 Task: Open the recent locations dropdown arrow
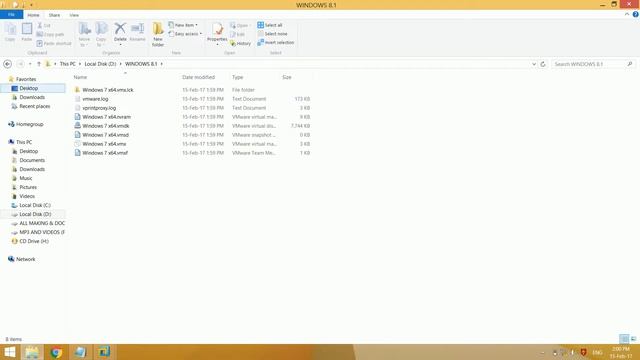(x=30, y=64)
